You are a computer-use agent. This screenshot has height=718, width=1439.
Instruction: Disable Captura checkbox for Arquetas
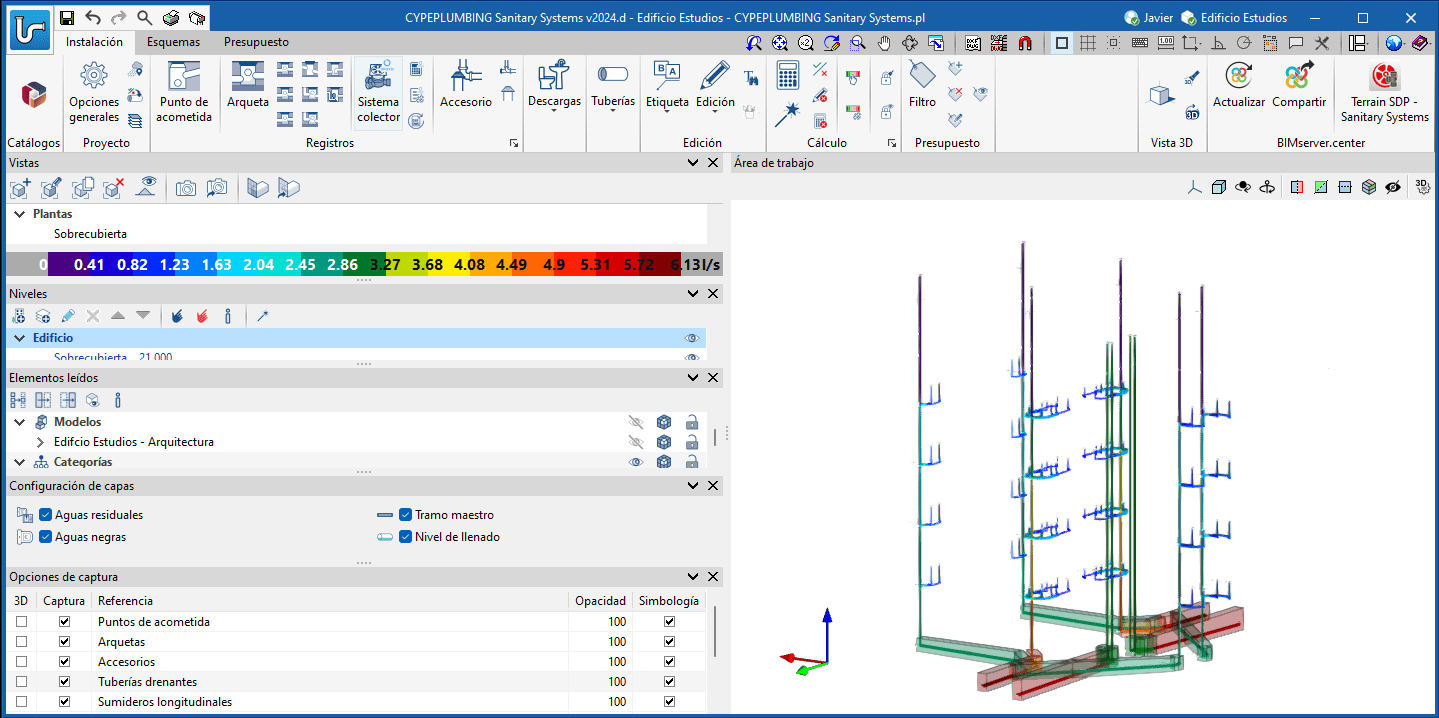tap(65, 642)
